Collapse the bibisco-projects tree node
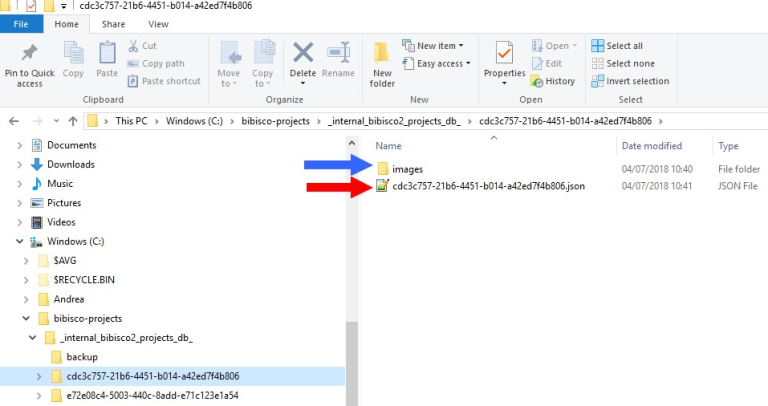Image resolution: width=768 pixels, height=406 pixels. [26, 318]
